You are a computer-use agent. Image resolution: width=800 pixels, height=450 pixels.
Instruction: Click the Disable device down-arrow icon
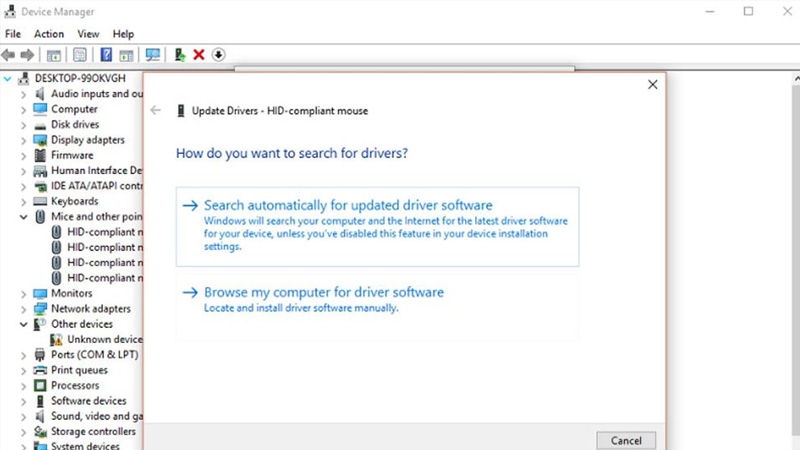pos(219,55)
